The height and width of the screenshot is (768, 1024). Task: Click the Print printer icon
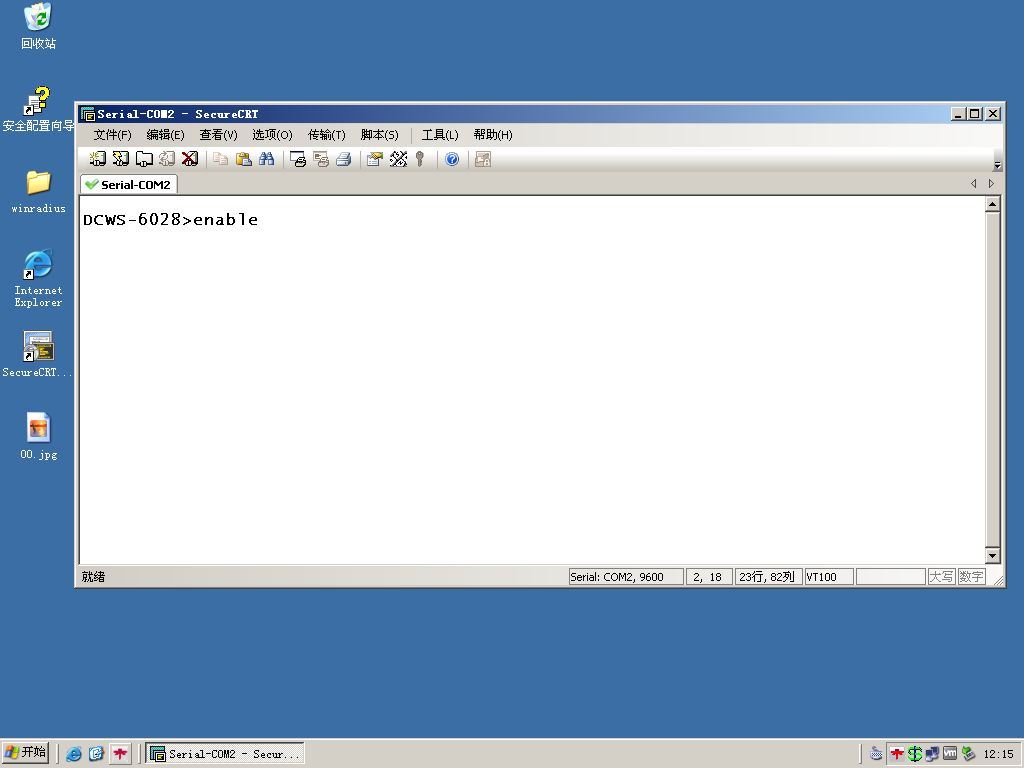(x=344, y=159)
